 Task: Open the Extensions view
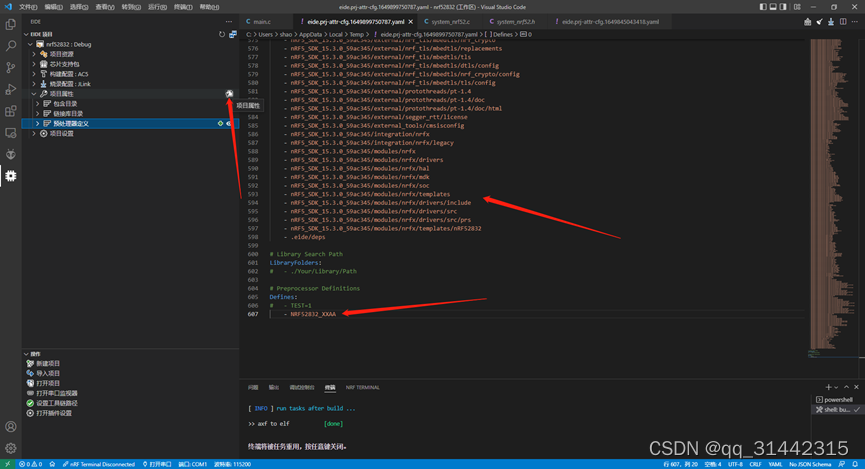10,111
